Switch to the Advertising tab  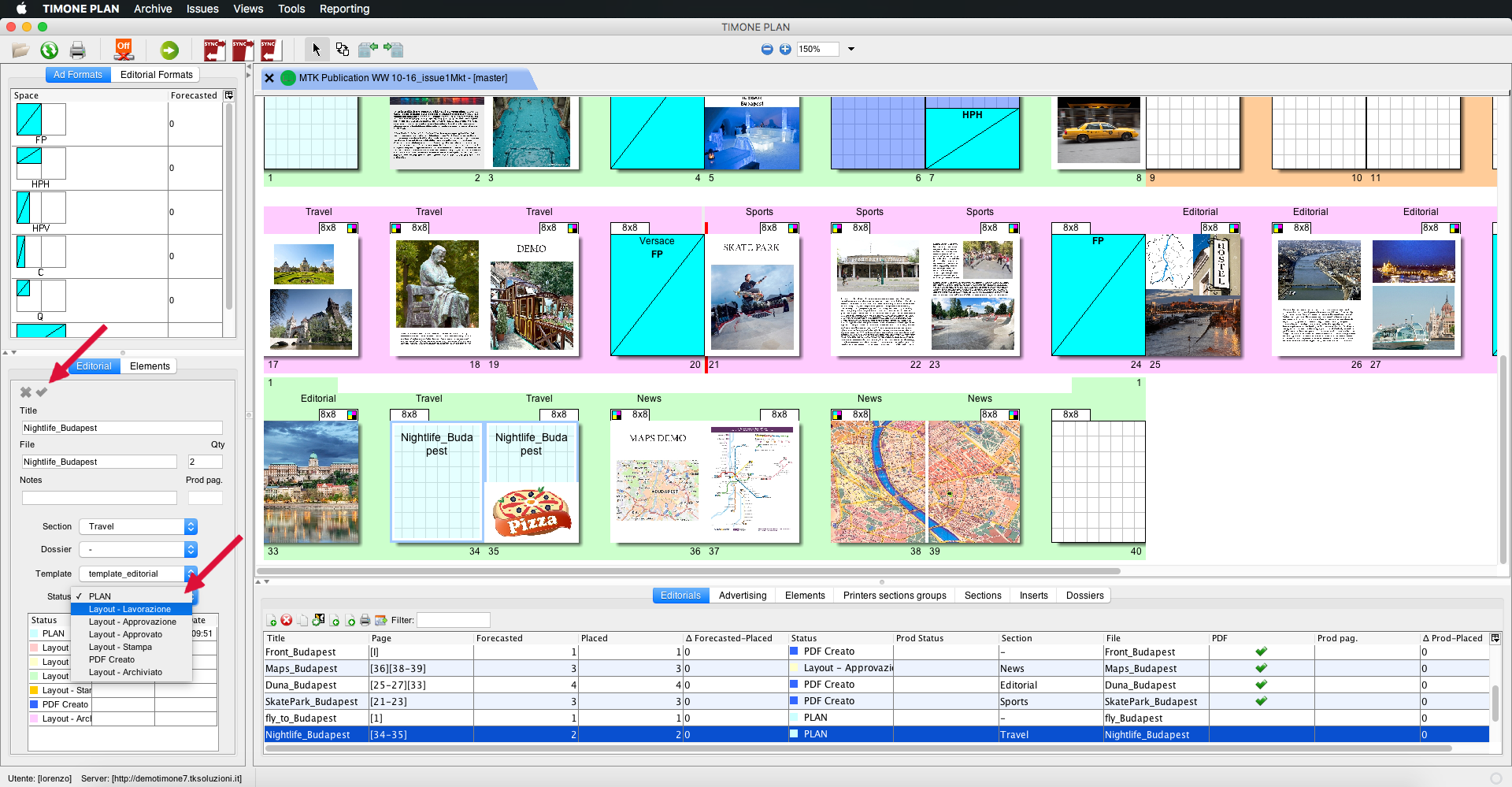pos(742,596)
